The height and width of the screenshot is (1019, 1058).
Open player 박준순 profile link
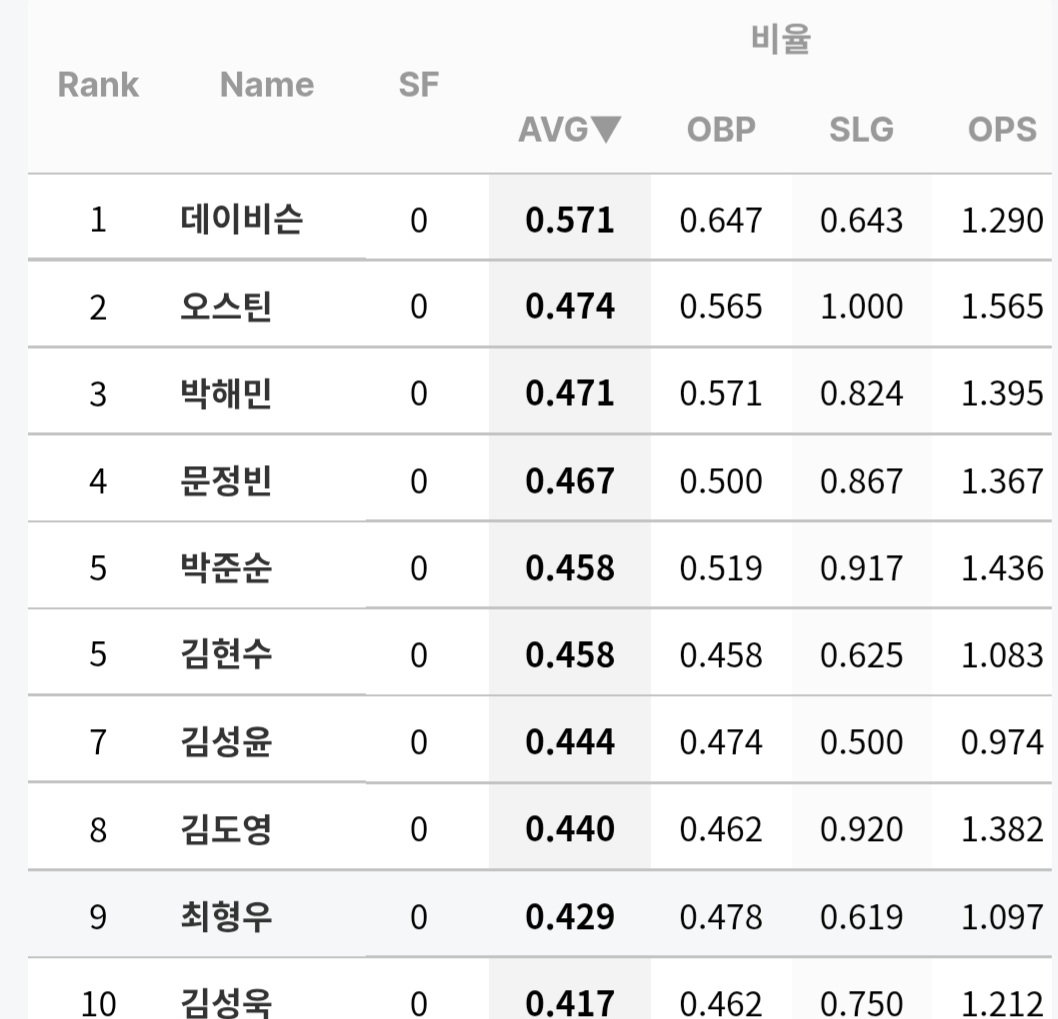pyautogui.click(x=226, y=568)
